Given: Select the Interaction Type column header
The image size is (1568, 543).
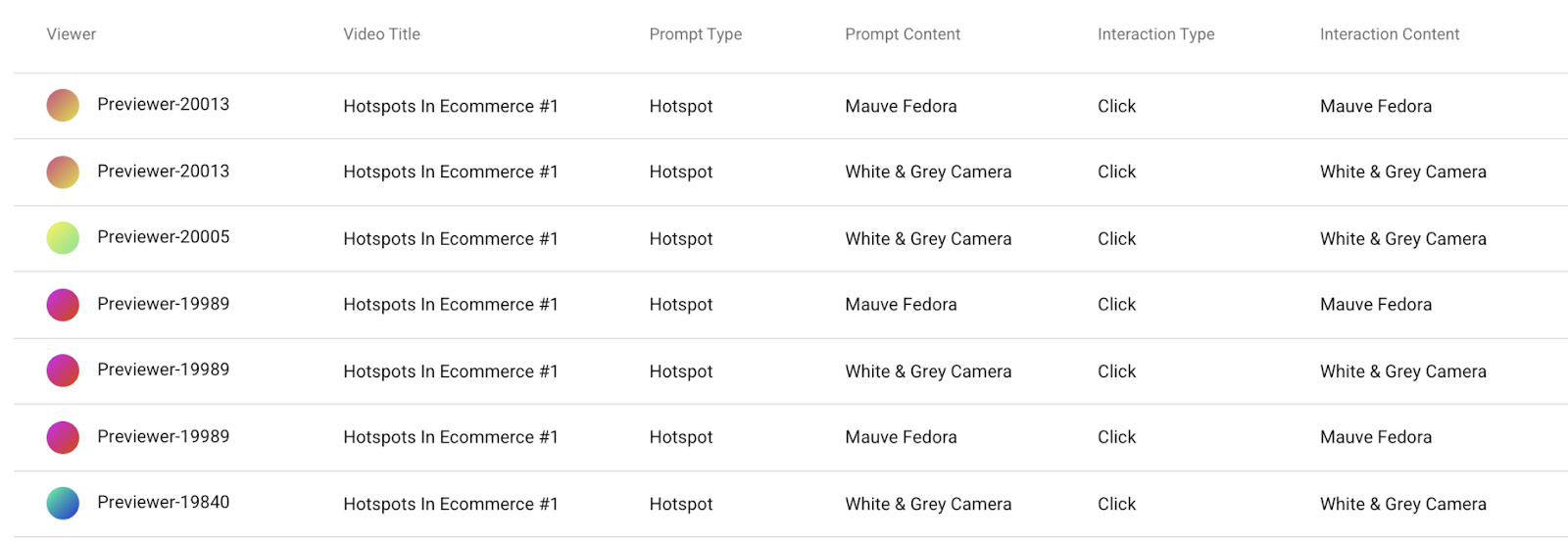Looking at the screenshot, I should [x=1155, y=34].
